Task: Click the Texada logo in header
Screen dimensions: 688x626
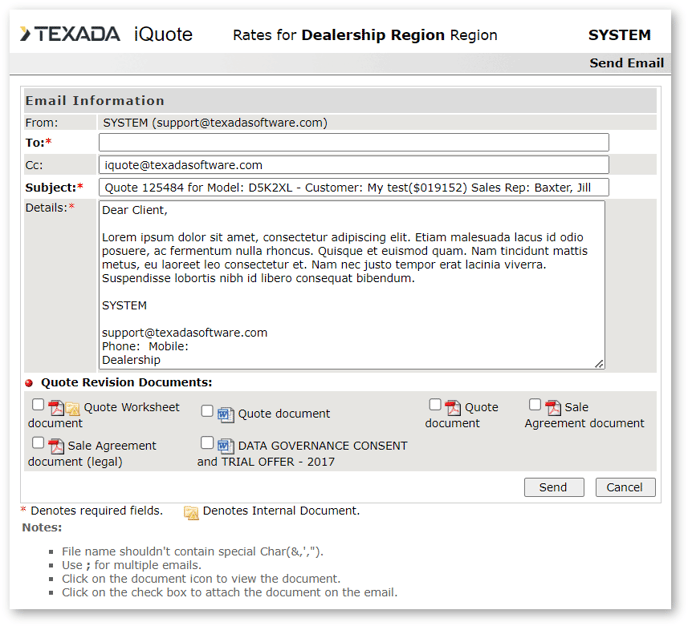Action: (x=70, y=35)
